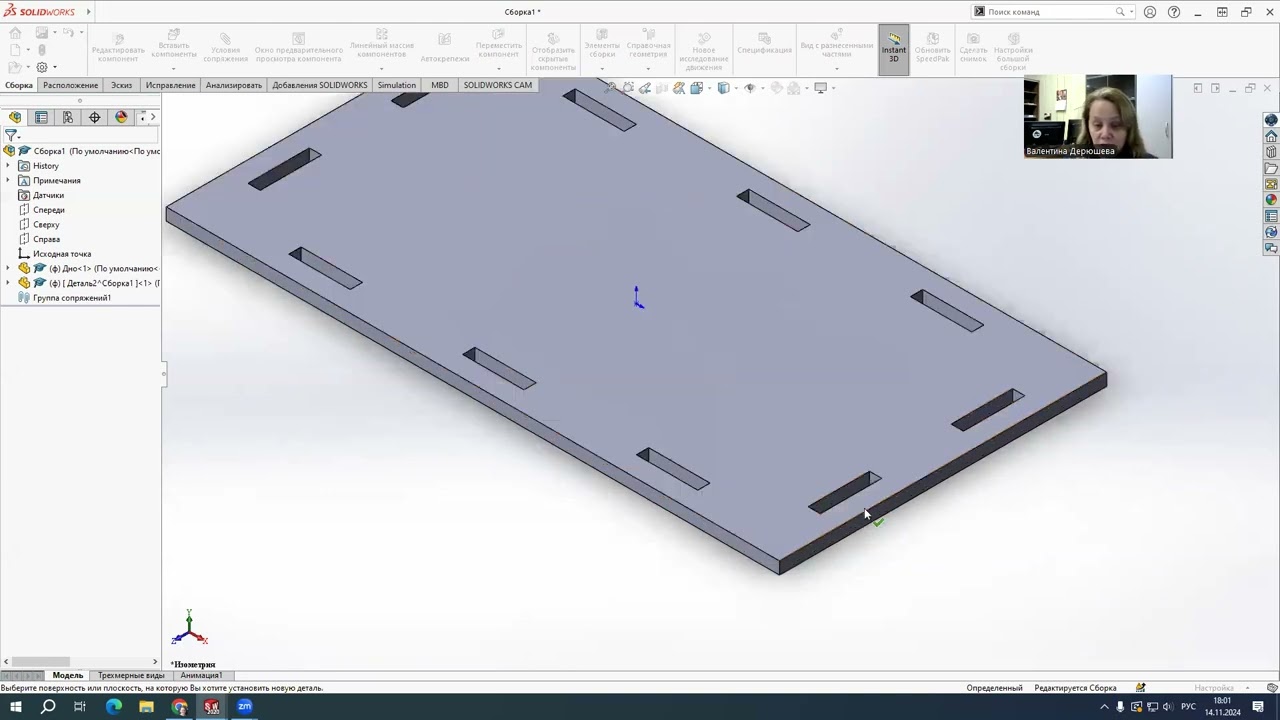Click Options gear icon
The width and height of the screenshot is (1280, 720).
pos(42,67)
